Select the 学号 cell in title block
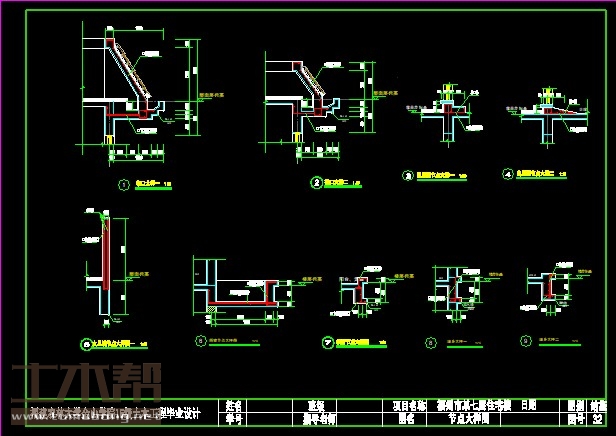Screen dimensions: 616x436 (x=234, y=420)
